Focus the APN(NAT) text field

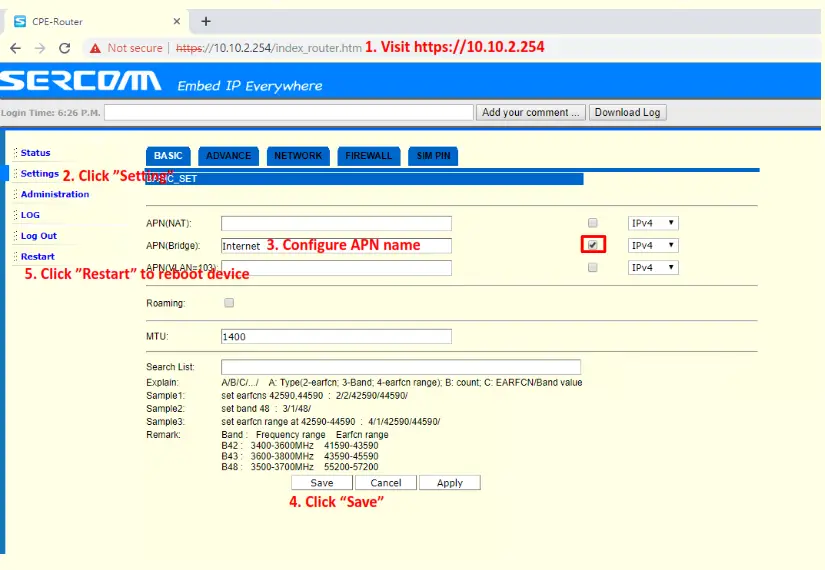click(336, 223)
